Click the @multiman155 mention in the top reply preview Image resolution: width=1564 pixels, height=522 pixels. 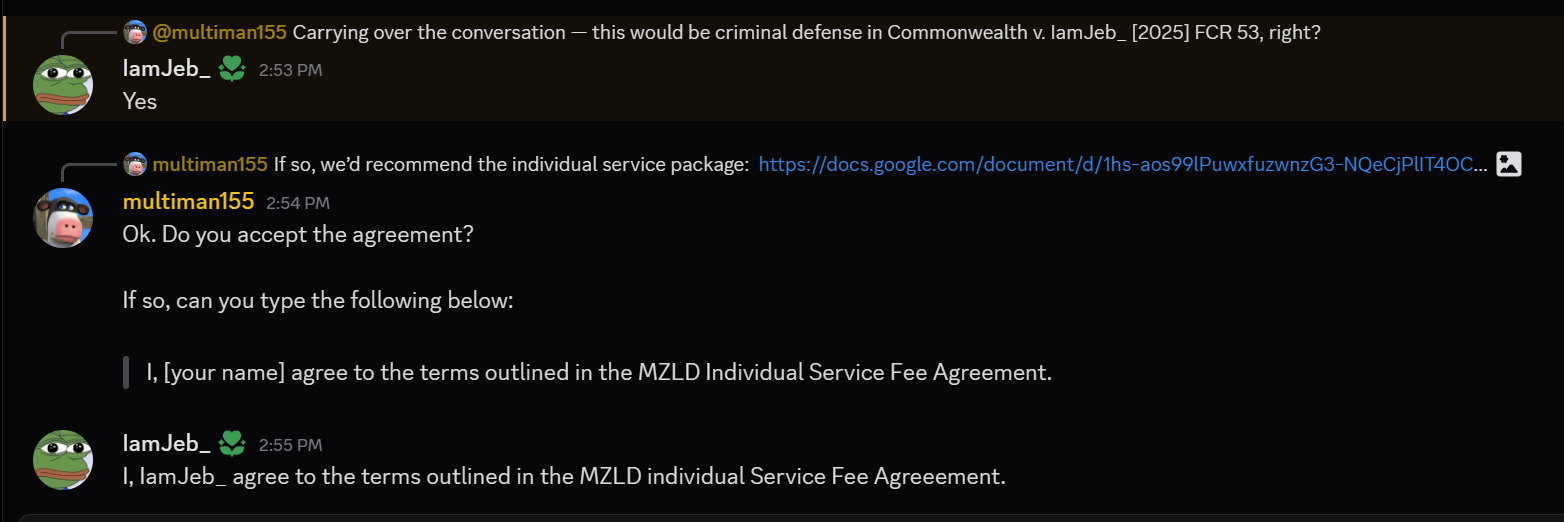219,32
